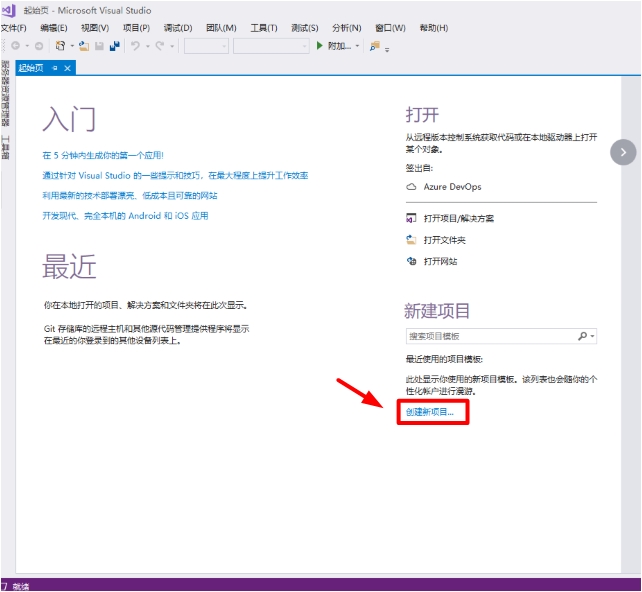Open the 项目(P) menu
This screenshot has width=642, height=592.
136,28
